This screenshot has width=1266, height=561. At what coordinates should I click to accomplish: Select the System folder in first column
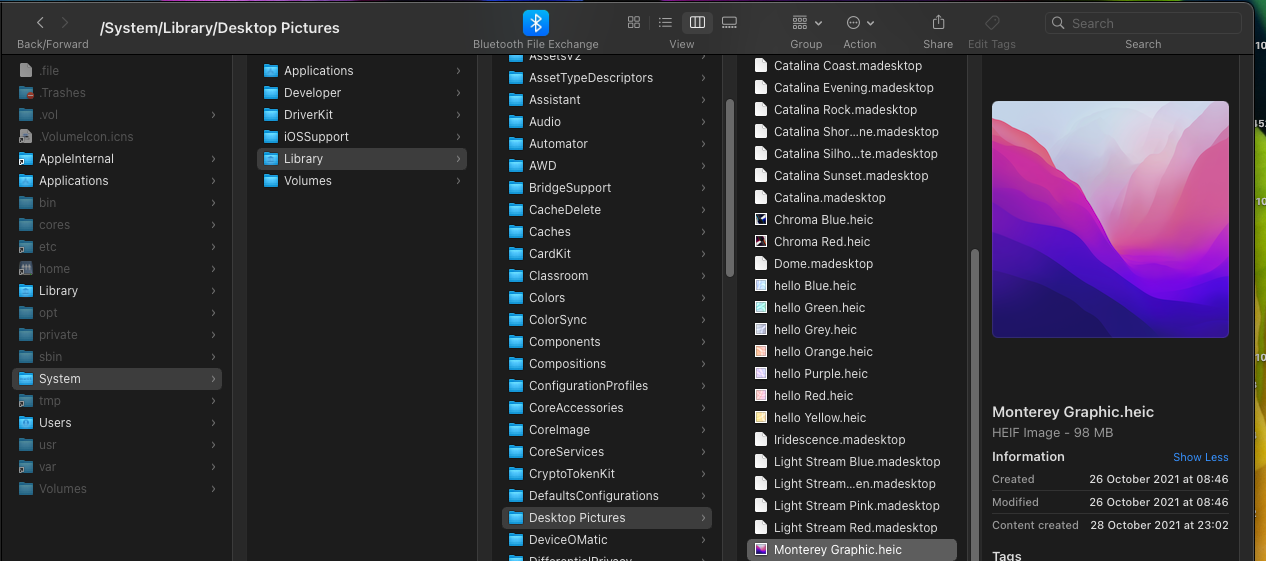(x=117, y=379)
